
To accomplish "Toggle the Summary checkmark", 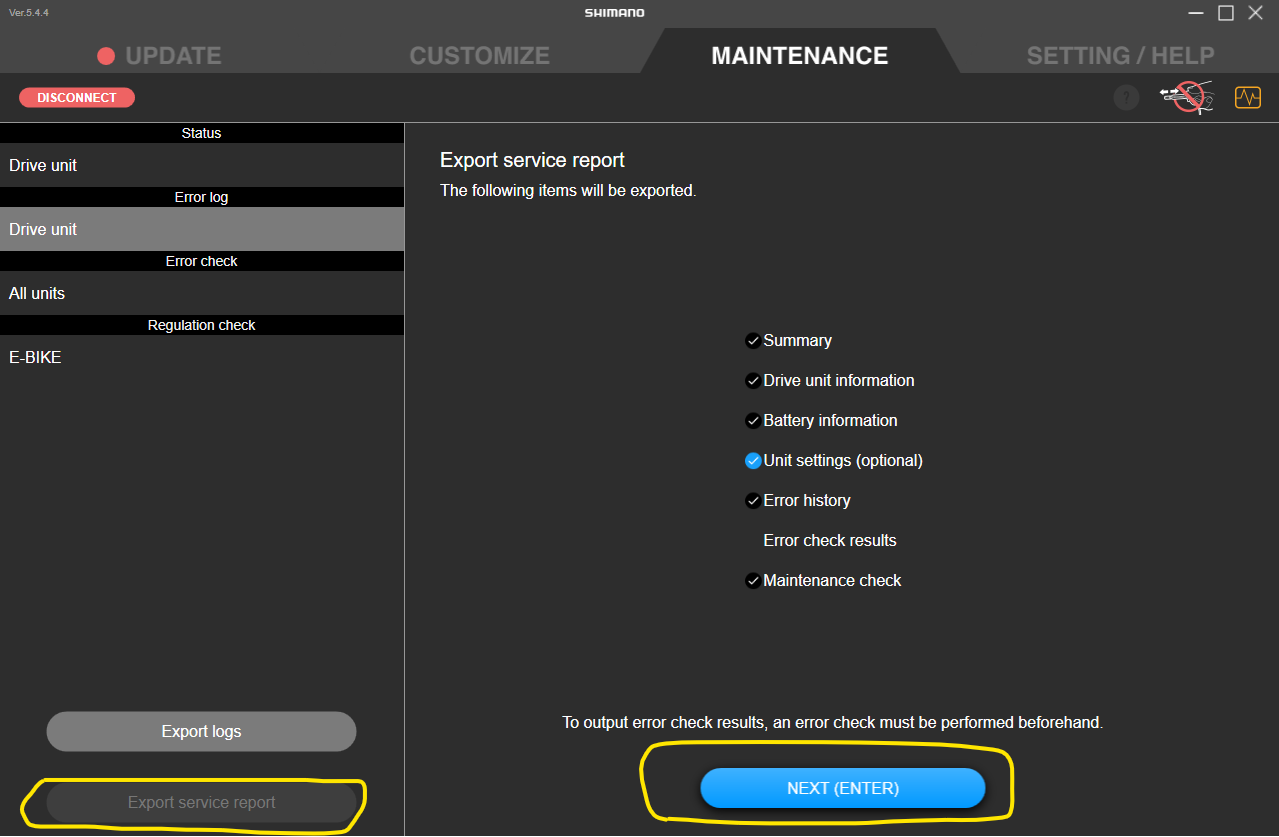I will (x=753, y=341).
